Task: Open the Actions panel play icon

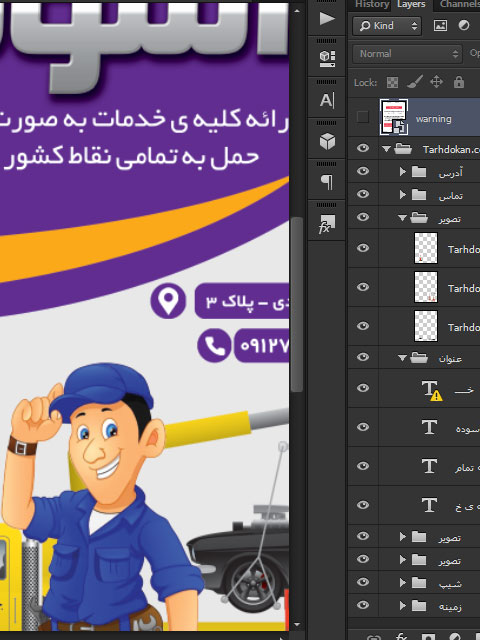Action: (x=327, y=18)
